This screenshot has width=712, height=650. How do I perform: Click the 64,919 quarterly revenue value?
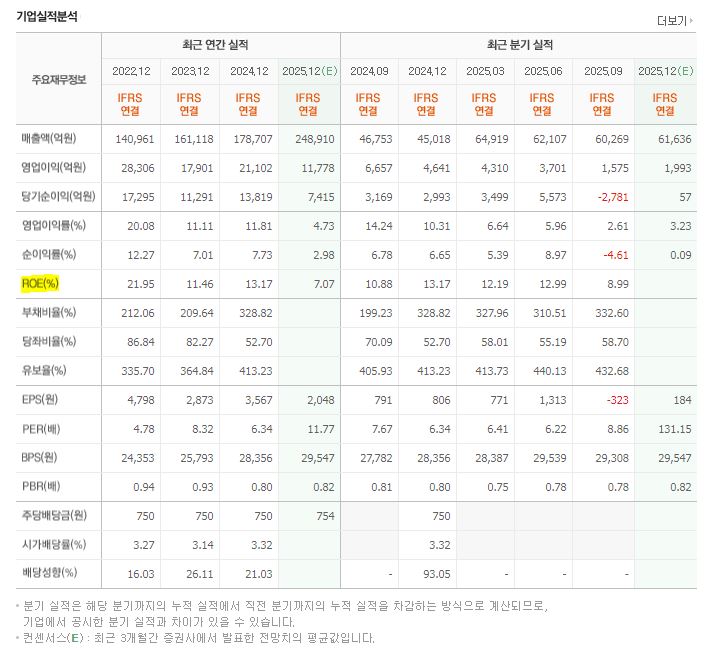click(492, 139)
